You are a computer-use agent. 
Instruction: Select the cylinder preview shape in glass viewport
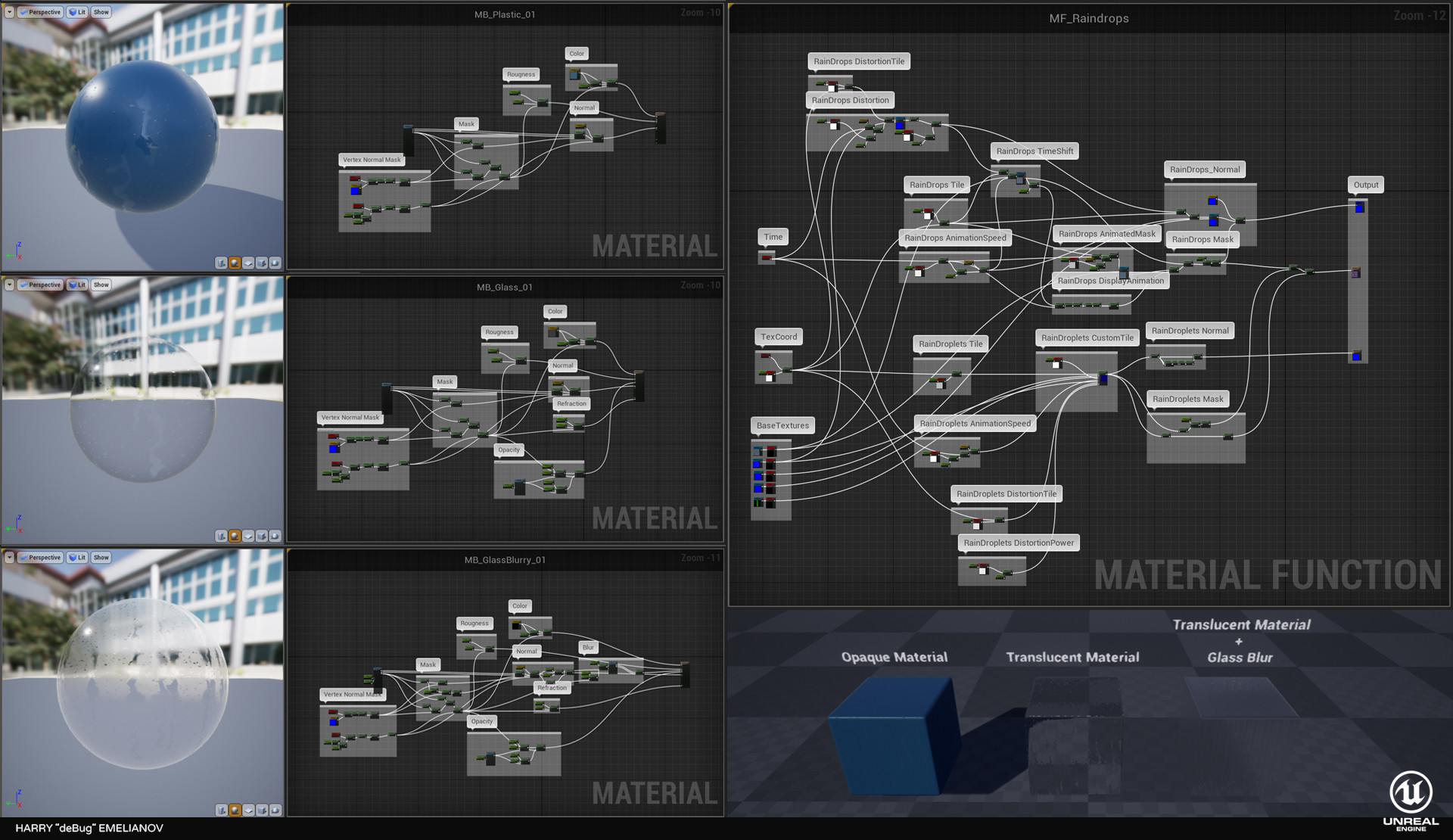click(x=222, y=535)
